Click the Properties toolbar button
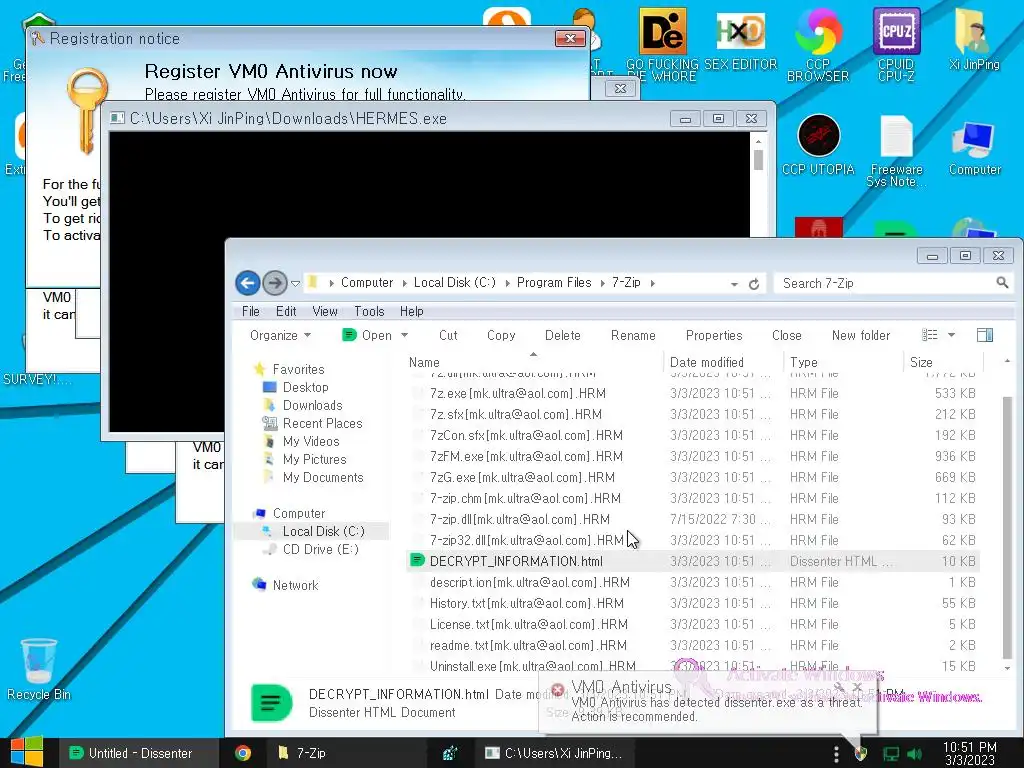 click(714, 335)
